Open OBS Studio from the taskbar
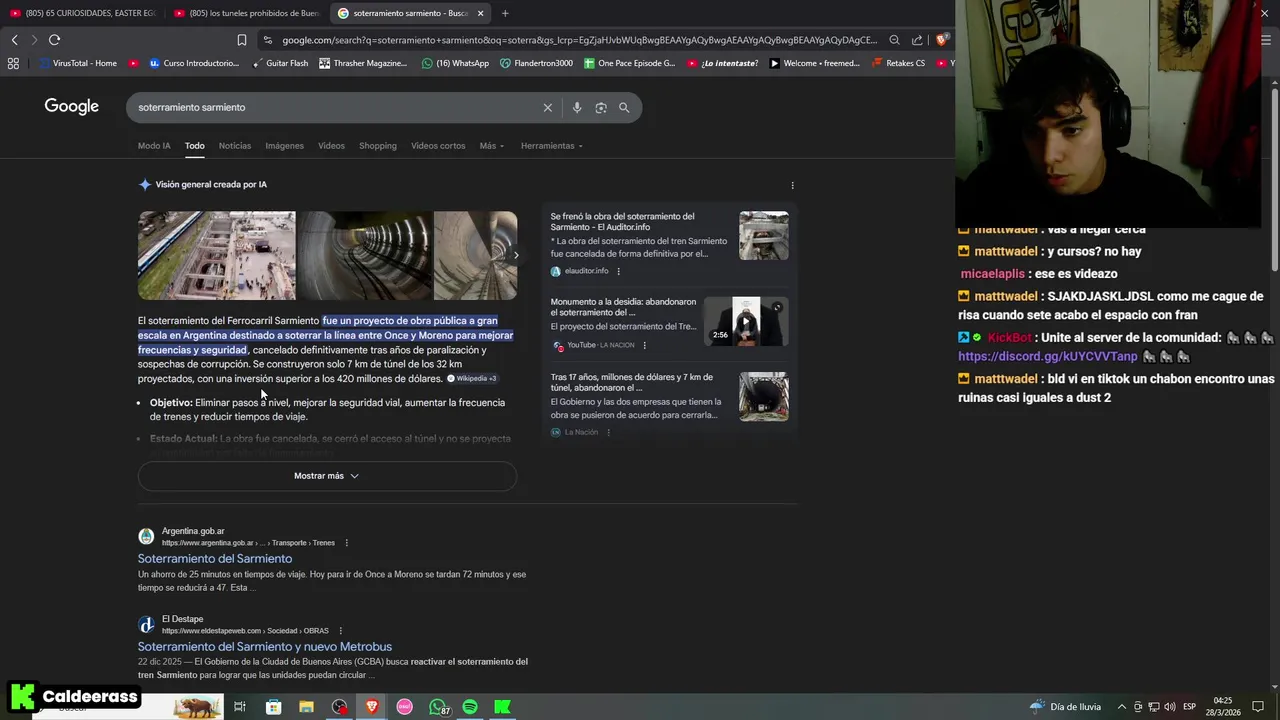The image size is (1280, 720). coord(340,707)
